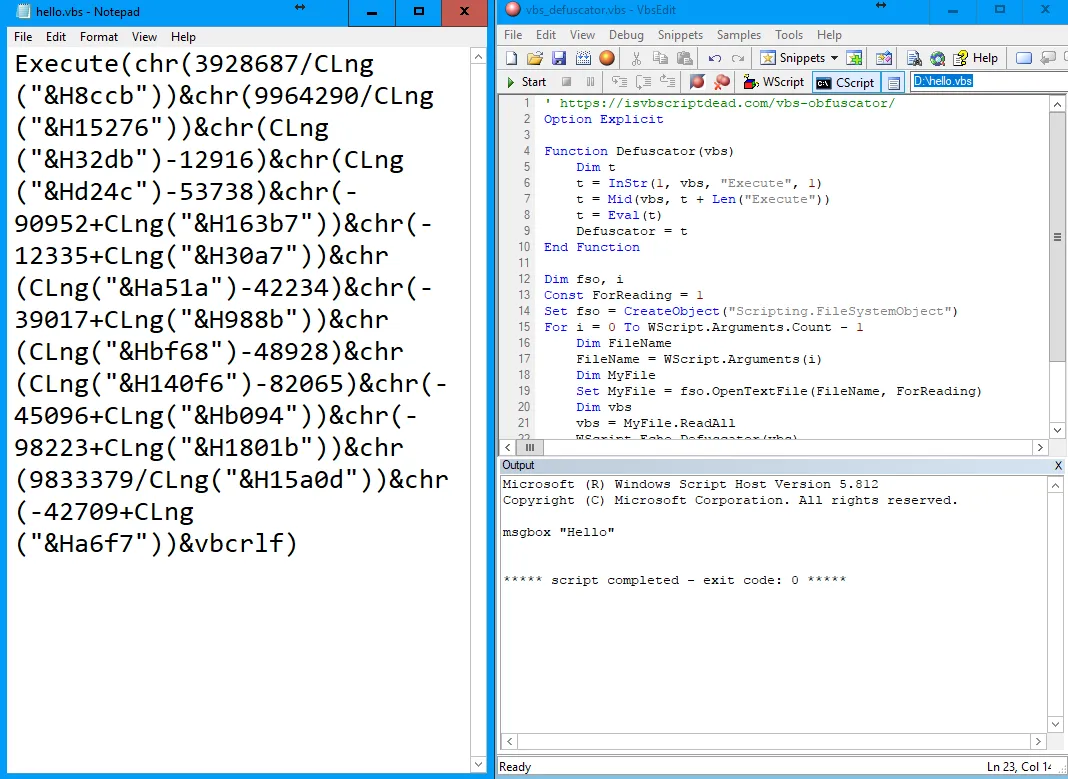The image size is (1068, 779).
Task: Click the 'script completed - exit code' line
Action: point(674,580)
